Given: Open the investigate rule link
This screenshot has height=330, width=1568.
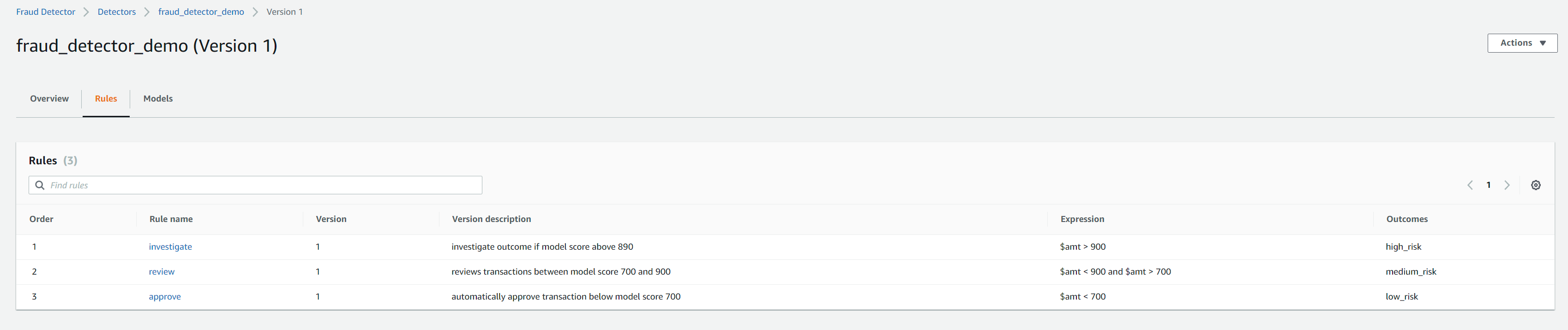Looking at the screenshot, I should [170, 246].
